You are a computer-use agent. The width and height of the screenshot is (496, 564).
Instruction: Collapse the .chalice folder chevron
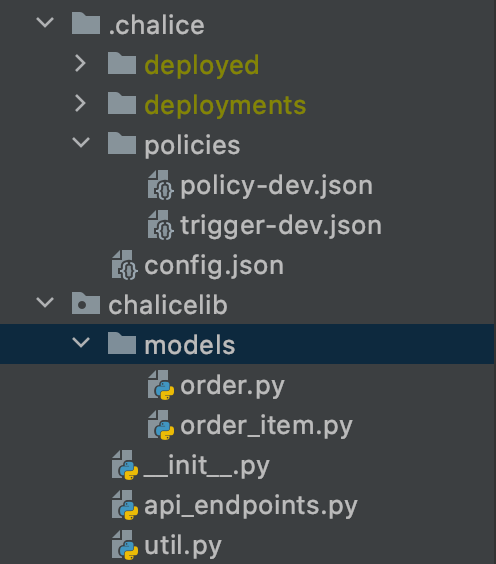pyautogui.click(x=45, y=23)
